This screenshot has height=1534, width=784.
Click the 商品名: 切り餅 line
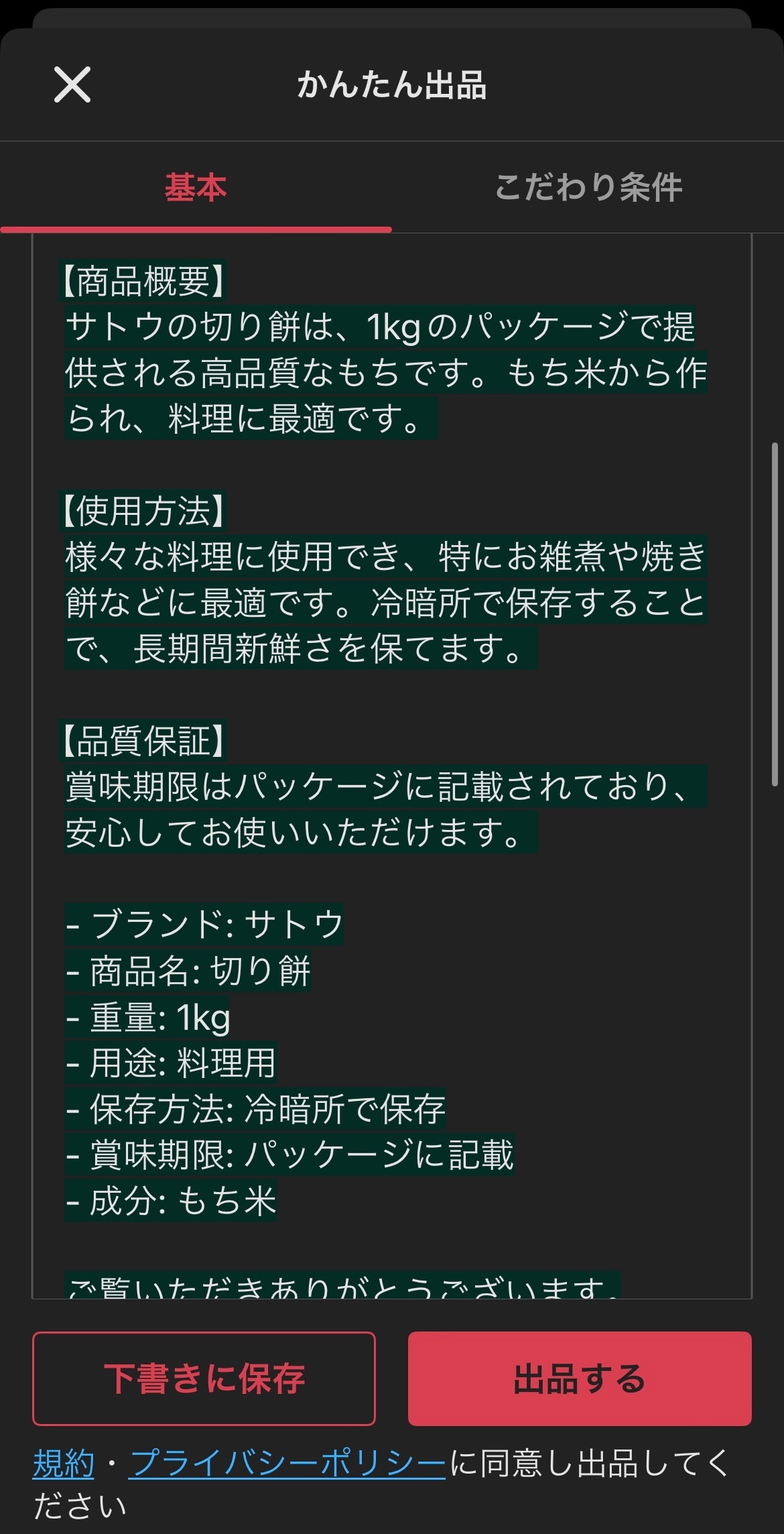click(x=188, y=971)
